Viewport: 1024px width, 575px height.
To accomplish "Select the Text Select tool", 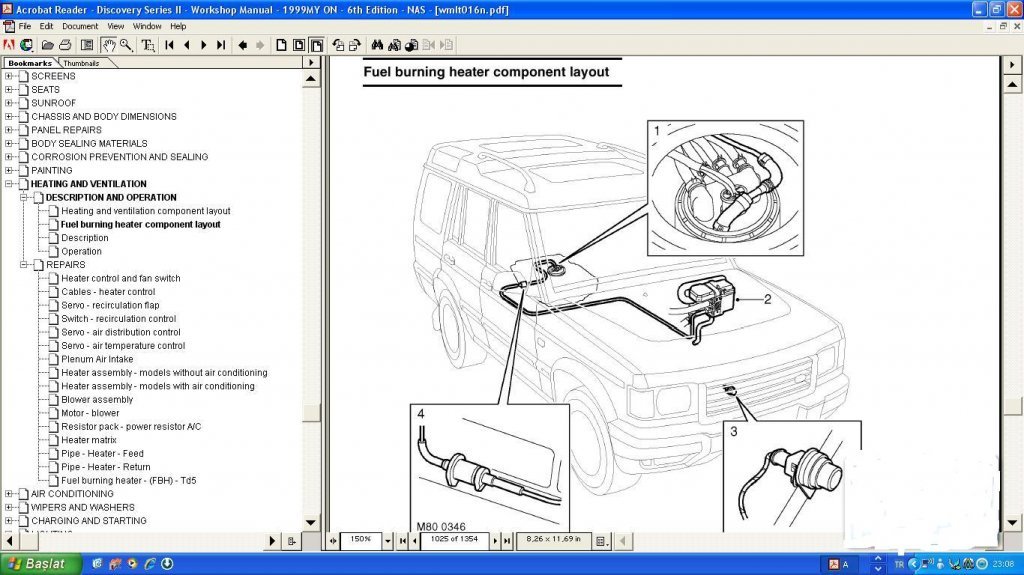I will point(148,45).
